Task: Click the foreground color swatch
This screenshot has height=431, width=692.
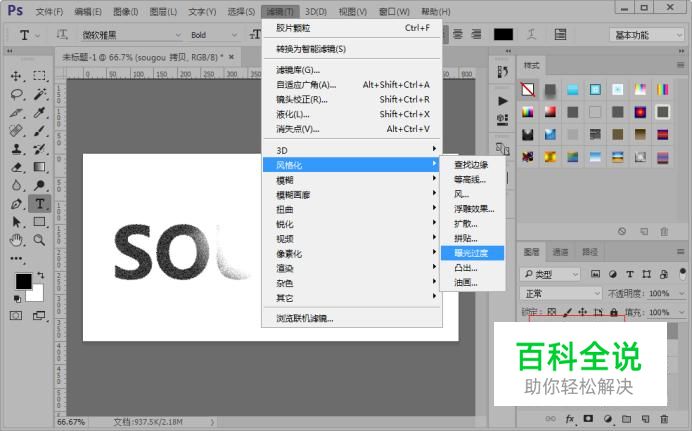Action: pyautogui.click(x=23, y=281)
